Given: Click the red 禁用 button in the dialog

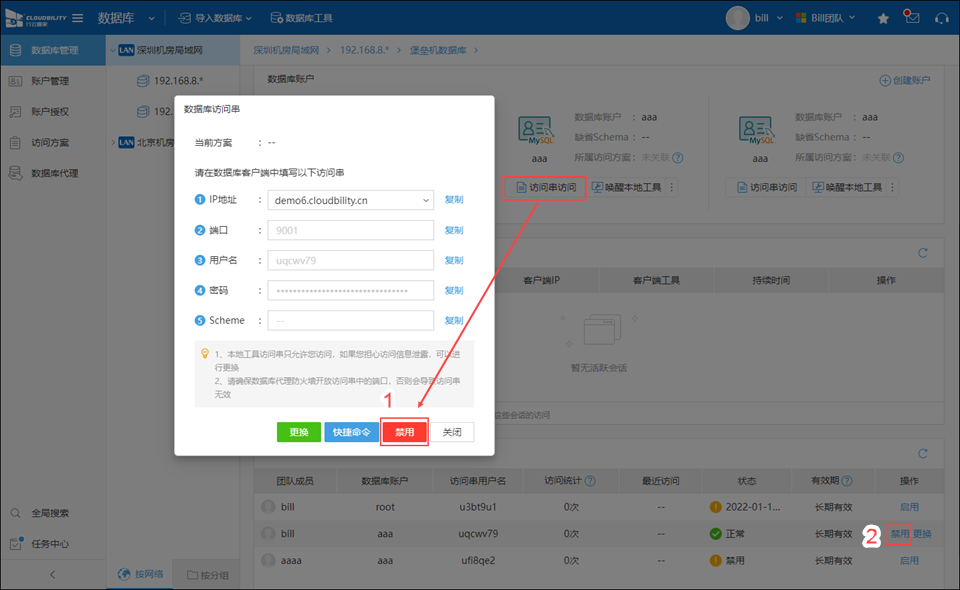Looking at the screenshot, I should (404, 432).
